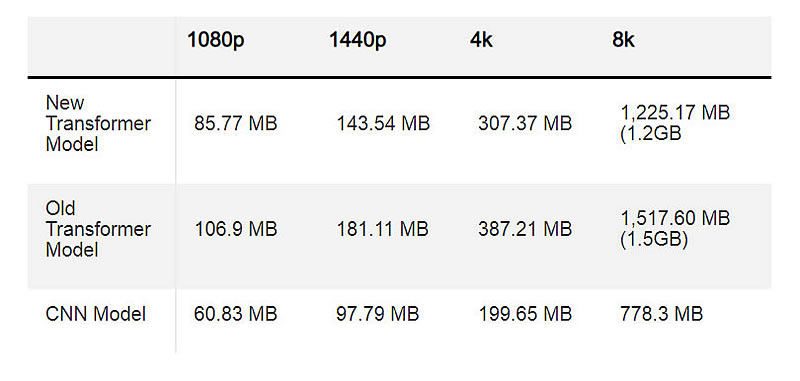Select the 143.54 MB cell

click(x=383, y=123)
